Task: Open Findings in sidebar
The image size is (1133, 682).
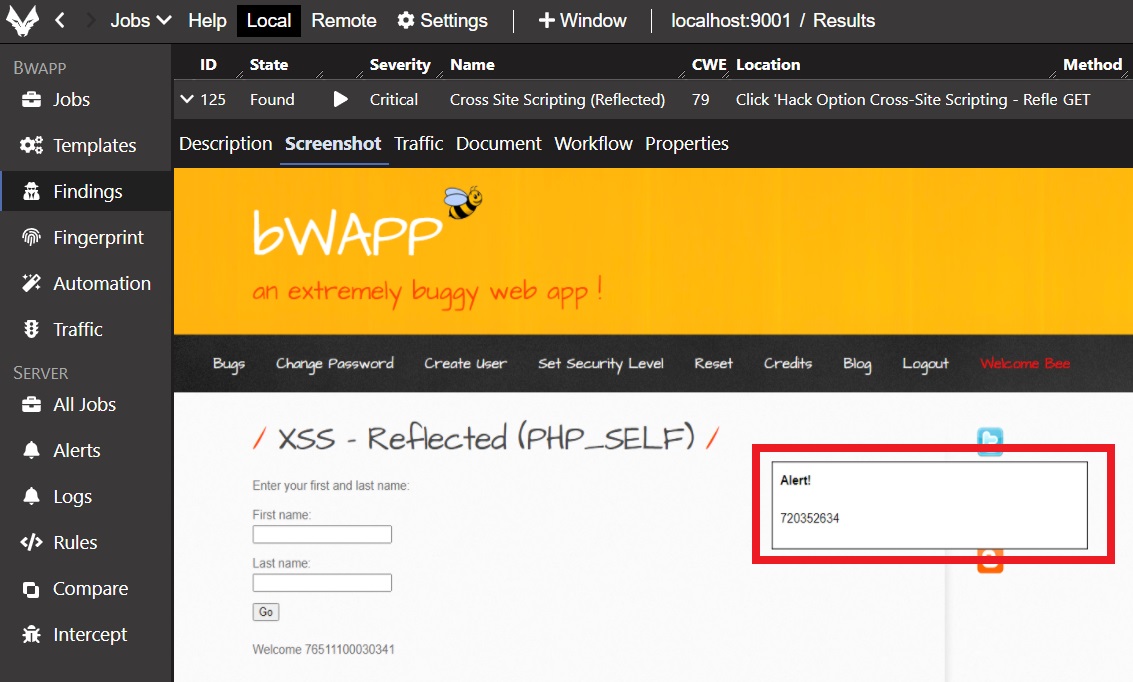Action: 86,191
